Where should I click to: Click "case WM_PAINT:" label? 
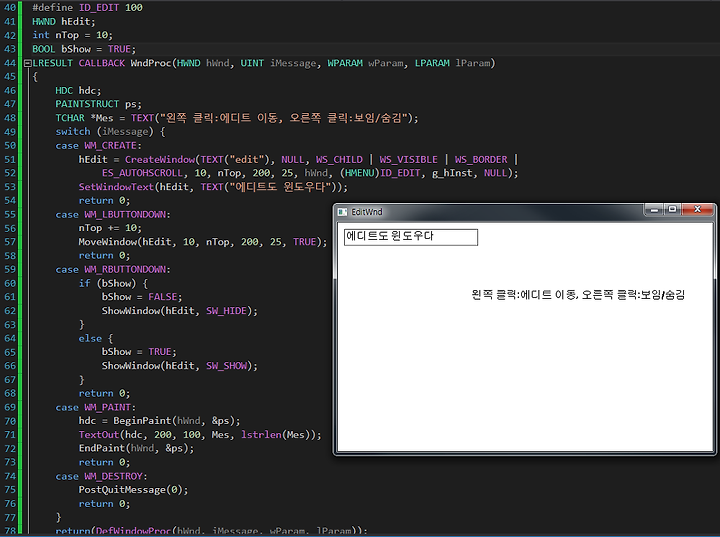point(96,407)
